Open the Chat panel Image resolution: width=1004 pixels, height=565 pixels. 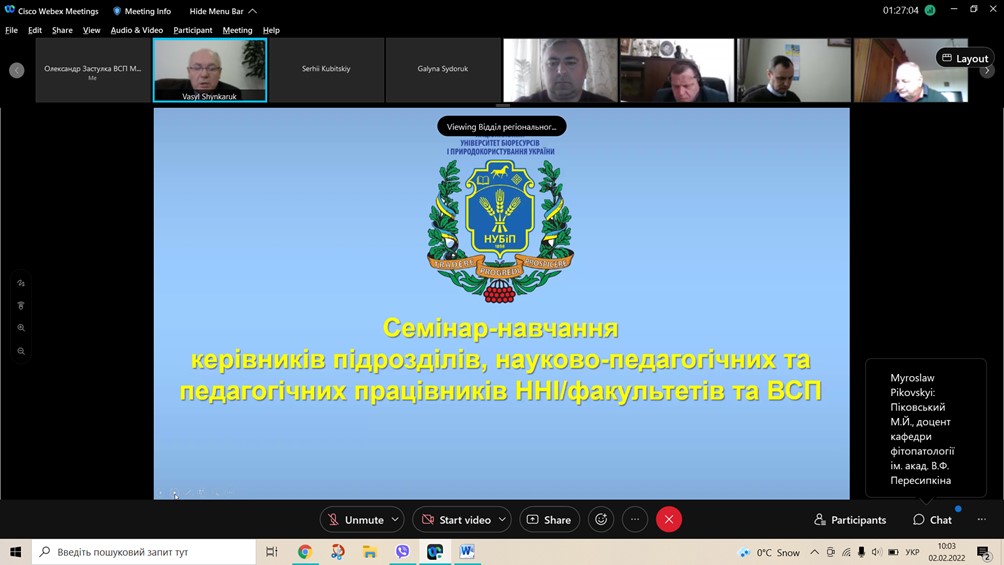coord(932,520)
